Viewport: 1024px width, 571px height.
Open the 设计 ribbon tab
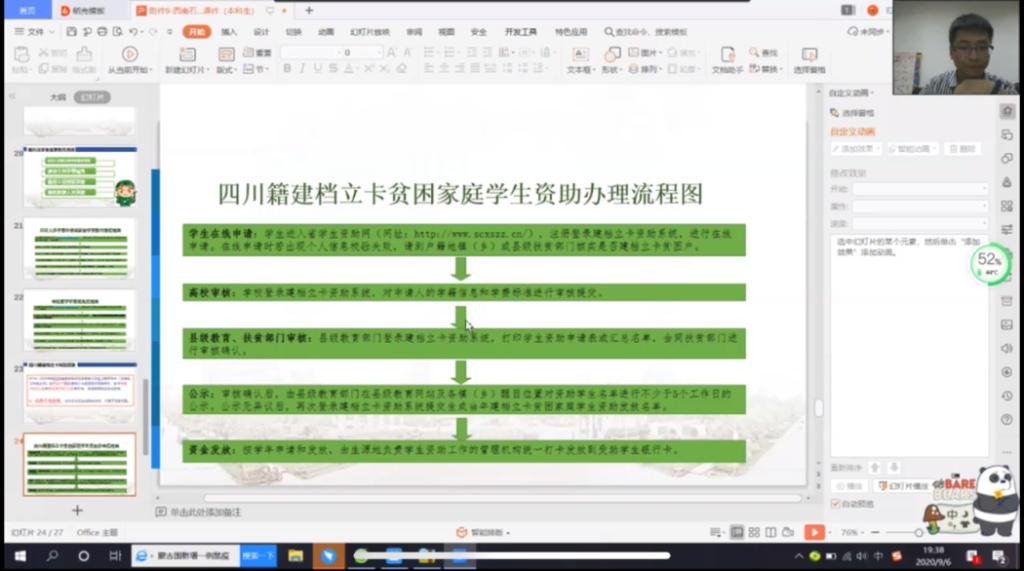coord(261,32)
